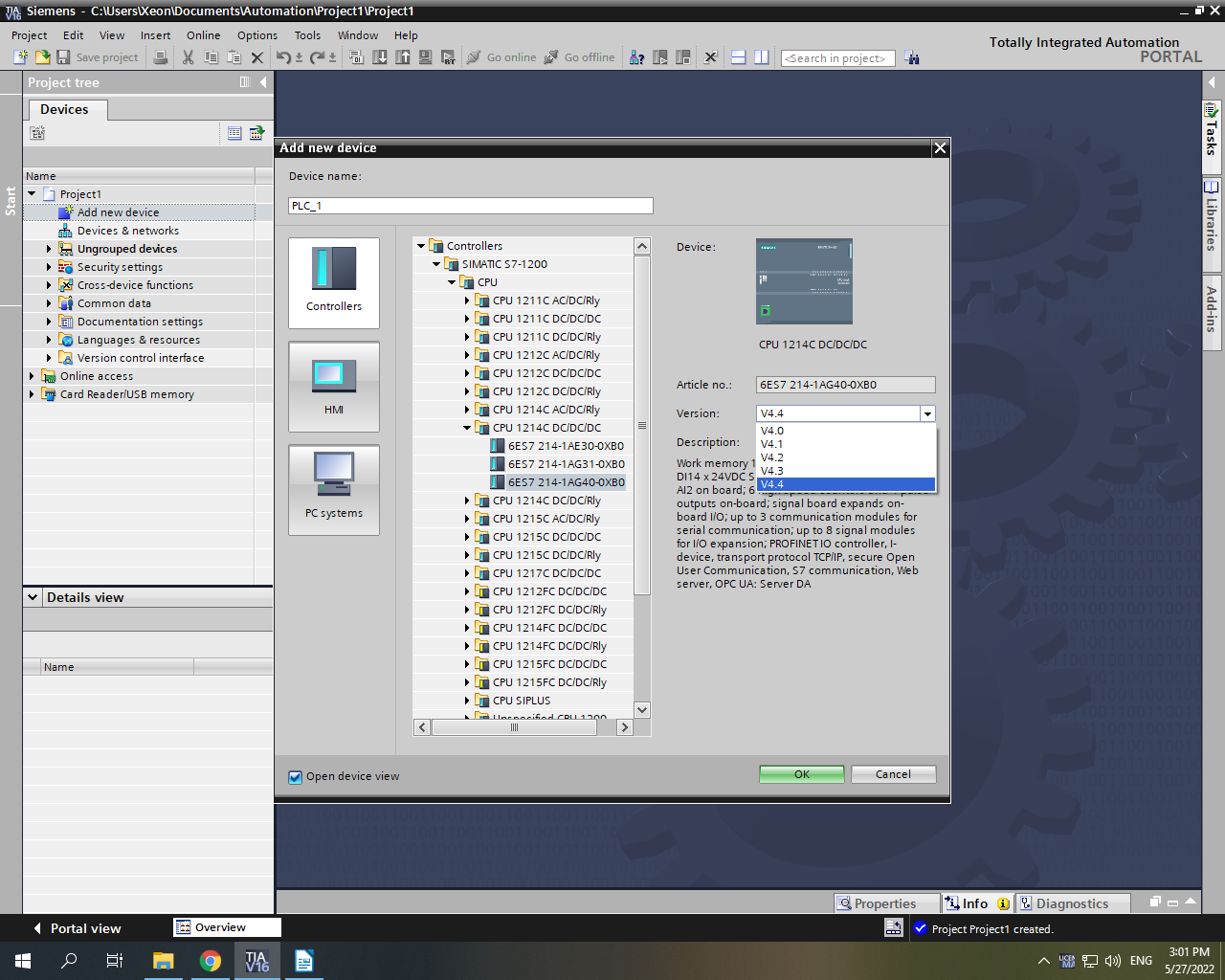The height and width of the screenshot is (980, 1225).
Task: Expand Security settings in the project tree
Action: click(49, 267)
